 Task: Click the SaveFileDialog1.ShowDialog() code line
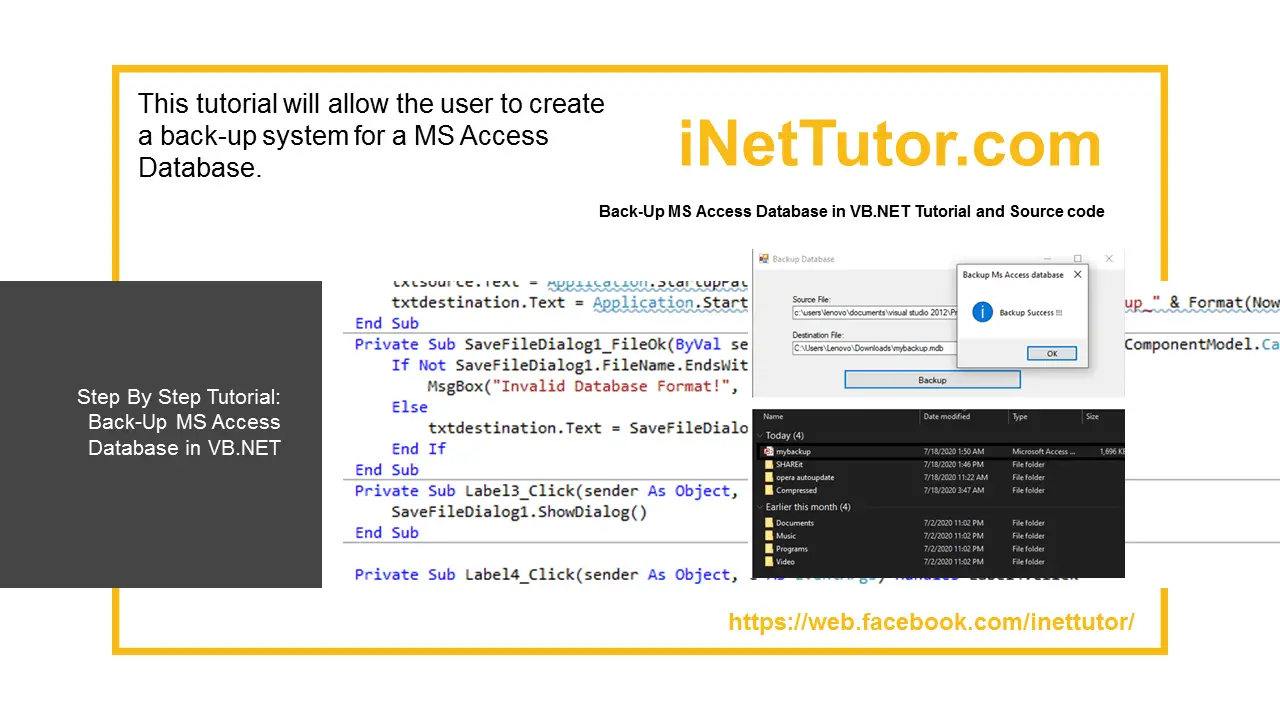519,512
